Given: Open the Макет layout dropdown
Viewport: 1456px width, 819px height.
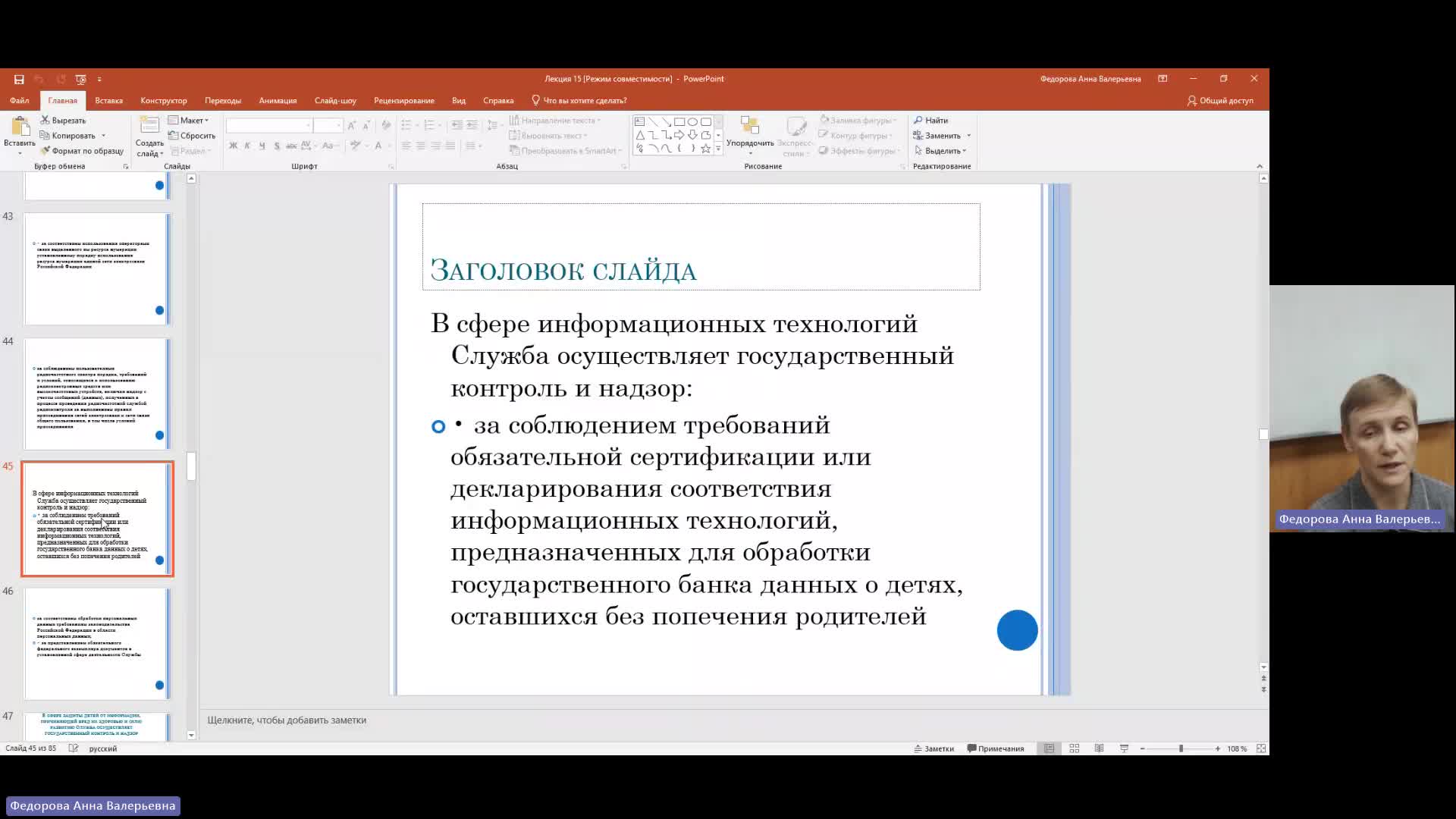Looking at the screenshot, I should click(x=188, y=120).
